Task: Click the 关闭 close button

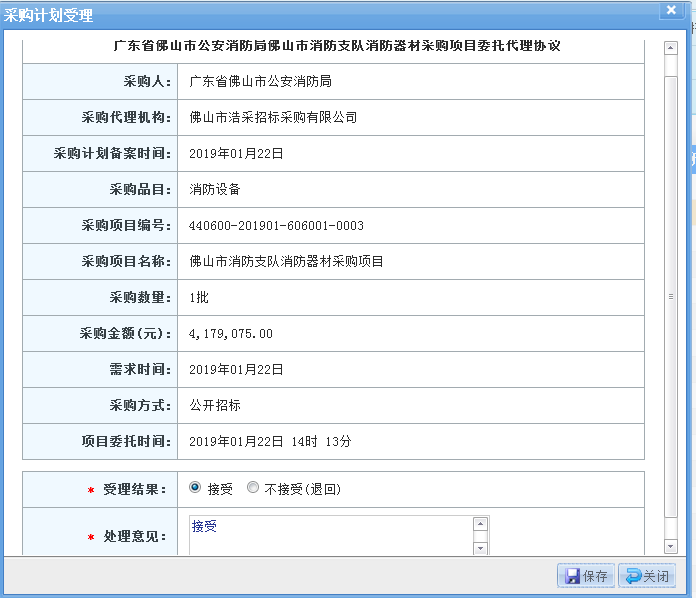Action: tap(647, 576)
